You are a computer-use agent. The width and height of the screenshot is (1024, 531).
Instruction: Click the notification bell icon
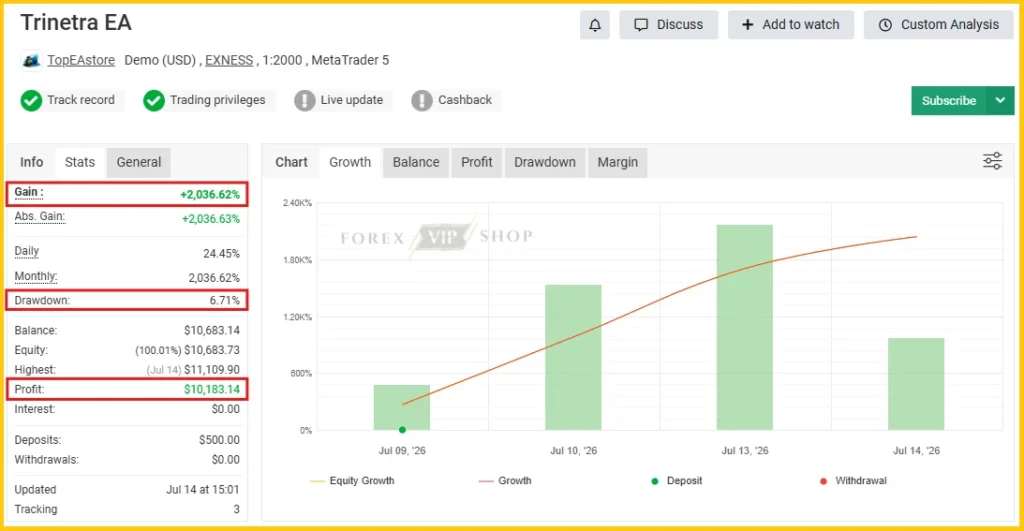[x=594, y=25]
